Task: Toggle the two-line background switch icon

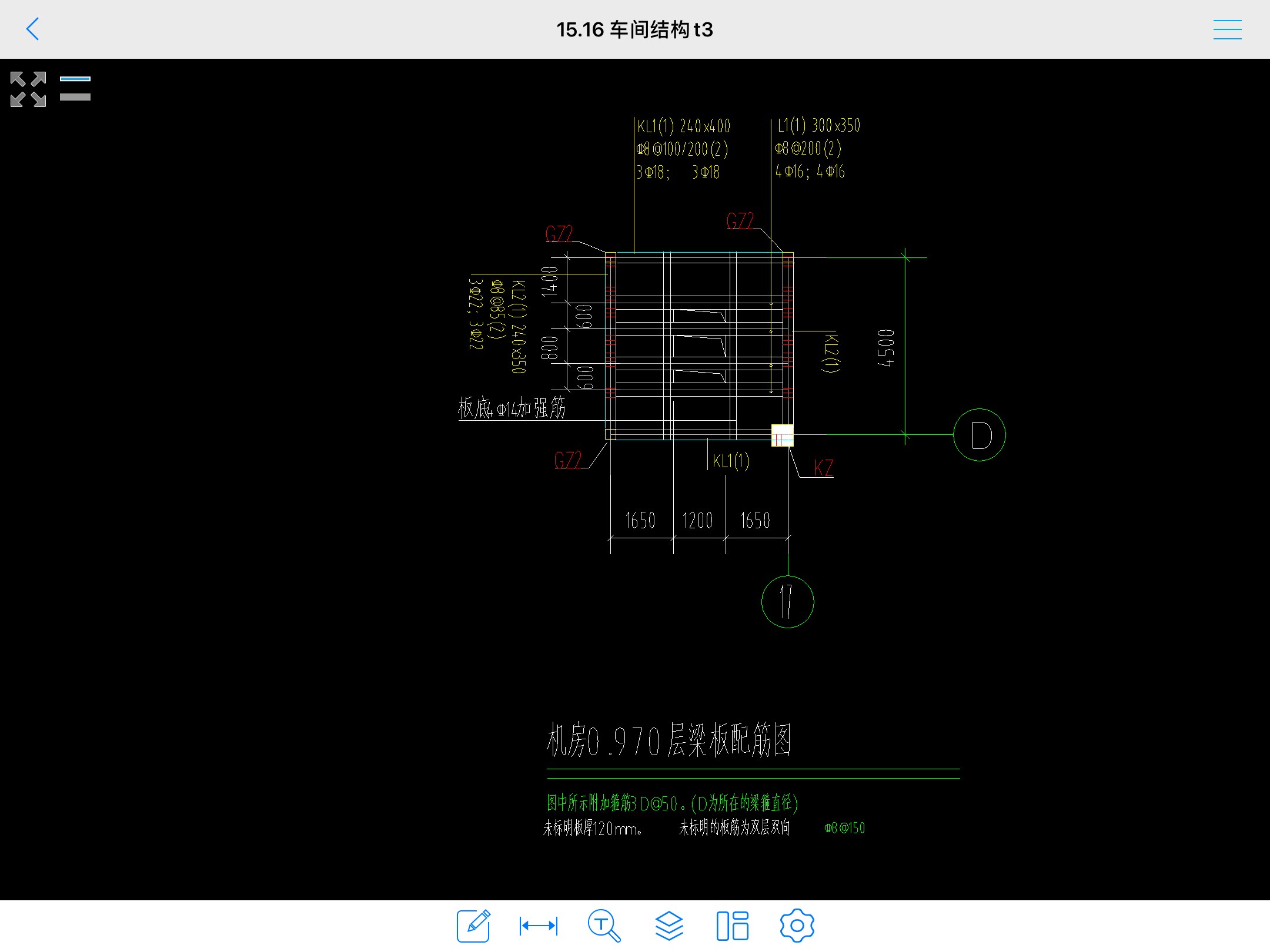Action: [x=75, y=88]
